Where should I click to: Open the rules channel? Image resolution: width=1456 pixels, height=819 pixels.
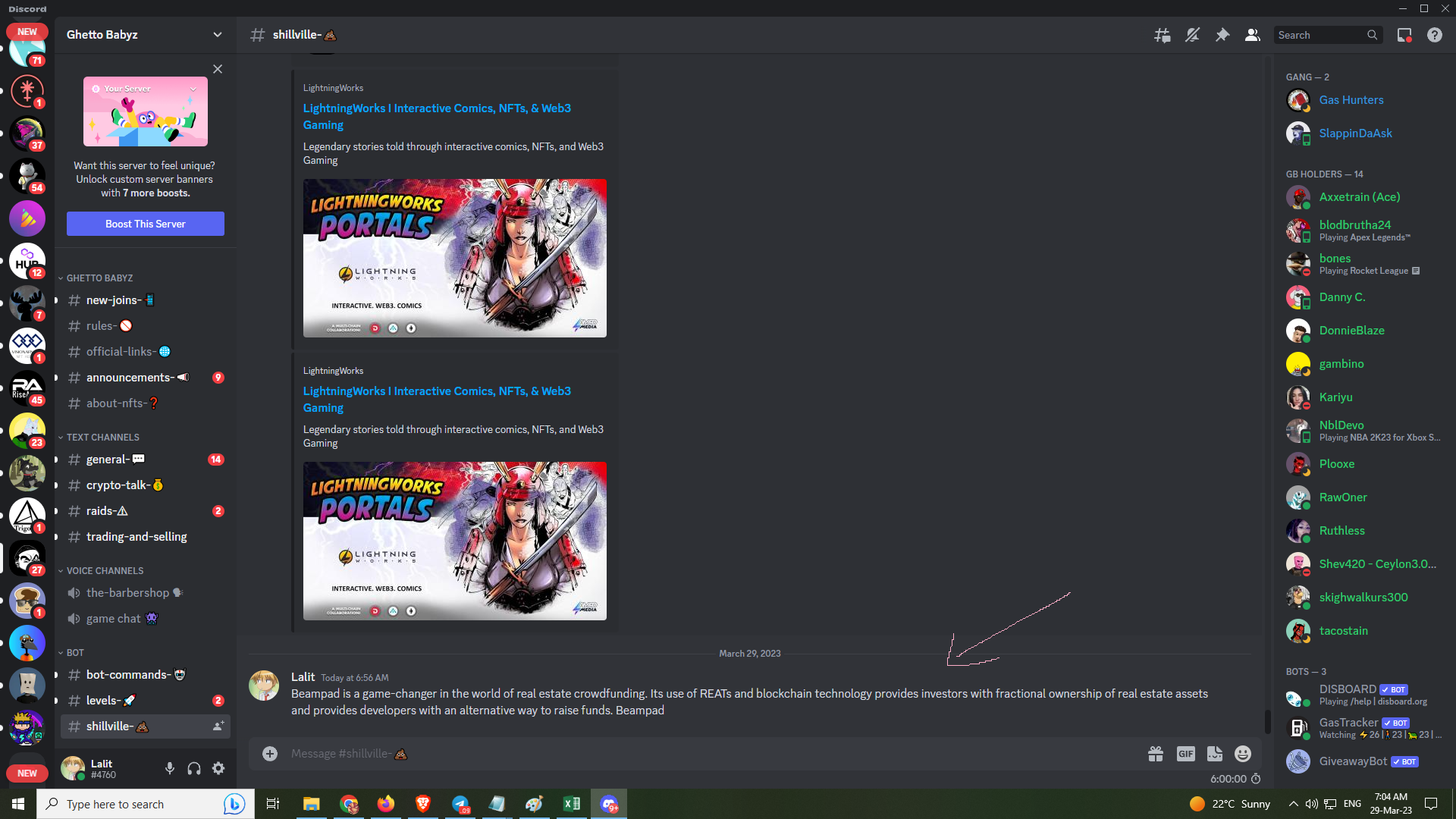click(x=146, y=326)
